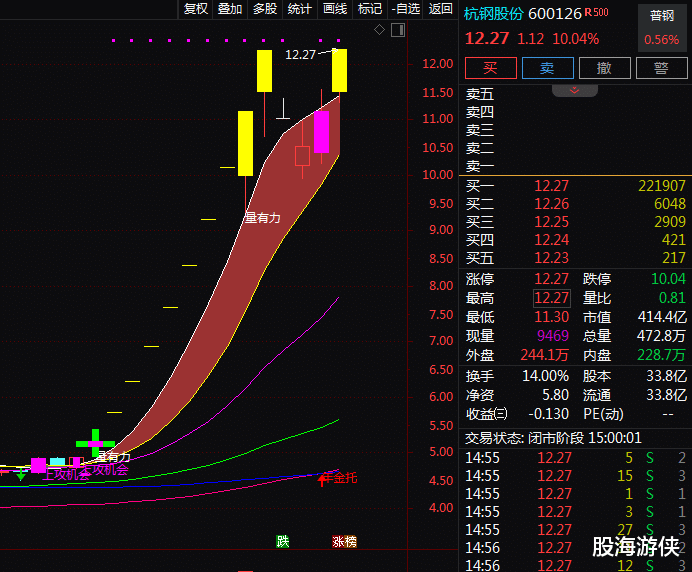
Task: Click the 交易状态 closing status line
Action: point(553,438)
